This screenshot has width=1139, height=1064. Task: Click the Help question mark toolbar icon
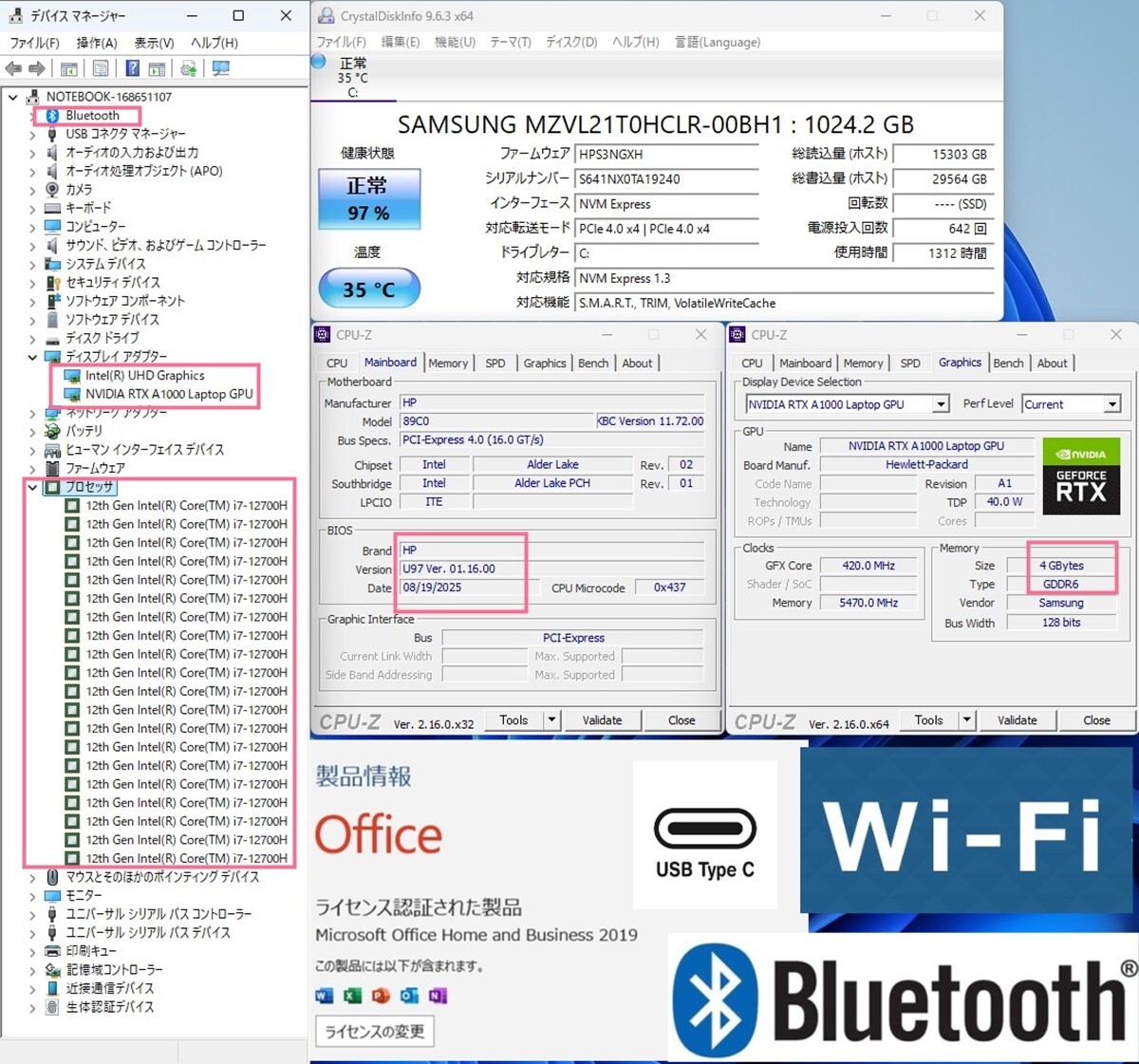pos(132,68)
